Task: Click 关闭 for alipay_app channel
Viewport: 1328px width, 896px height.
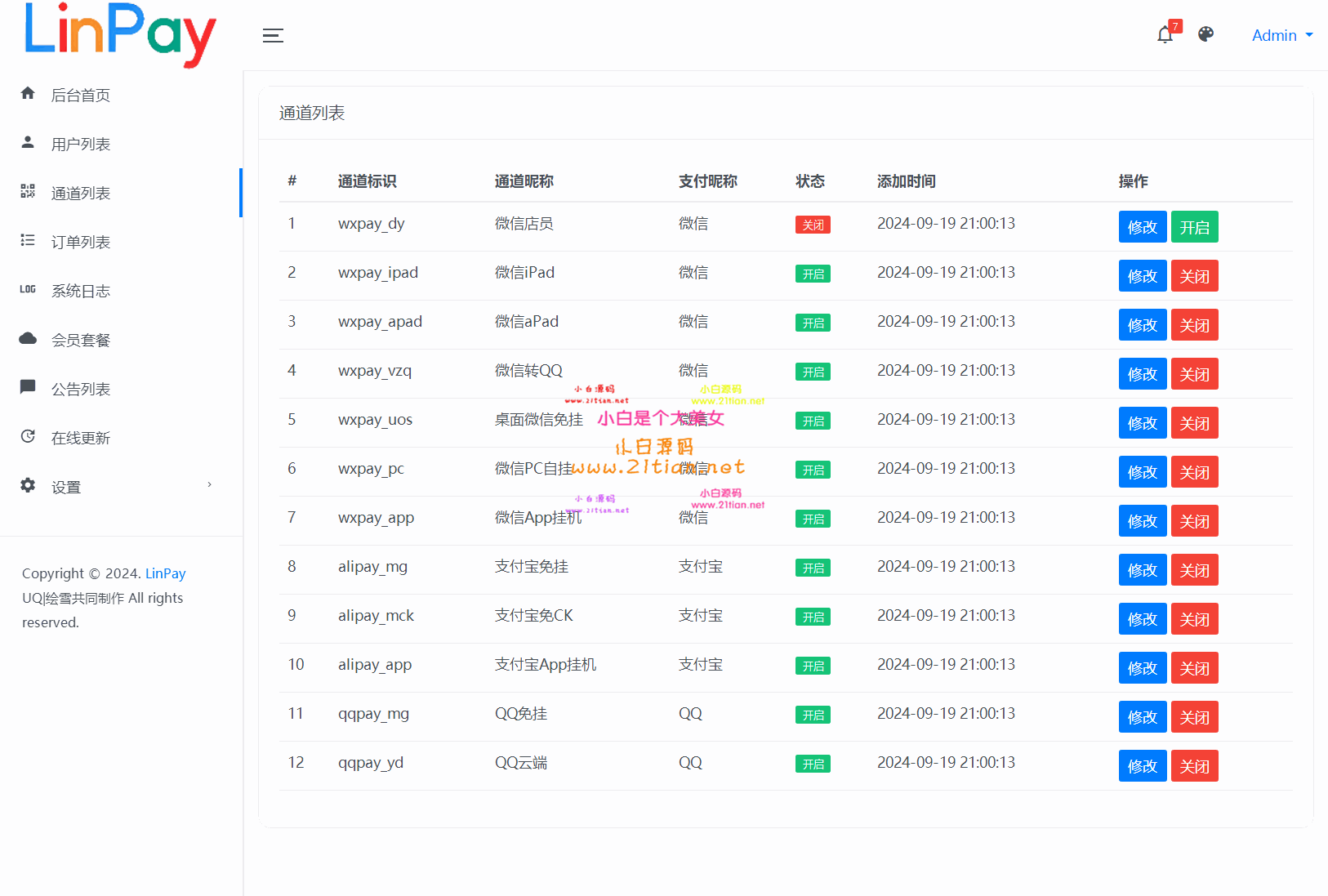Action: pos(1194,668)
